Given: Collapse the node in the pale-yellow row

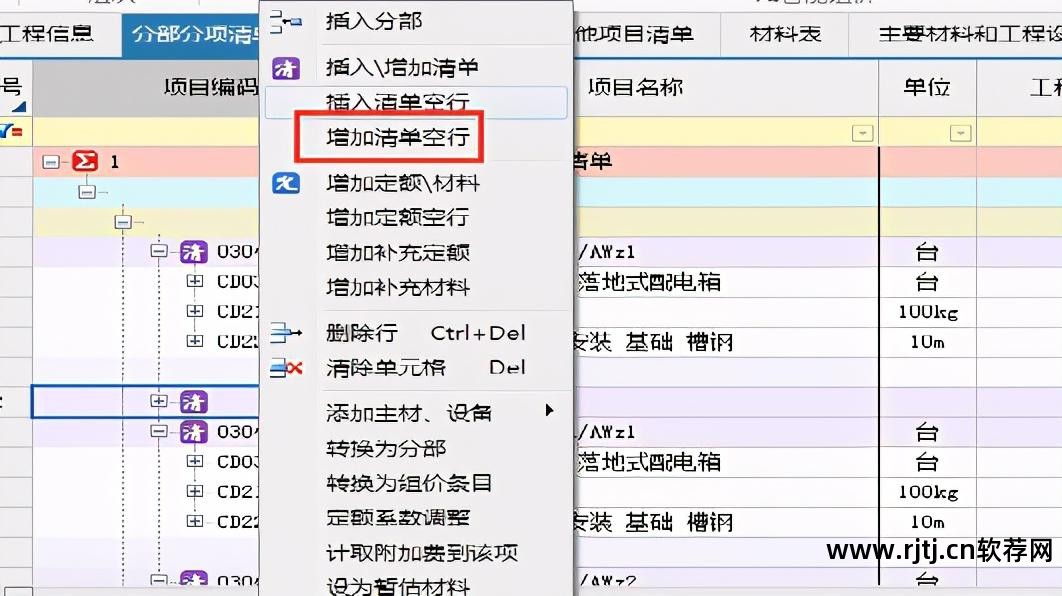Looking at the screenshot, I should pos(123,221).
